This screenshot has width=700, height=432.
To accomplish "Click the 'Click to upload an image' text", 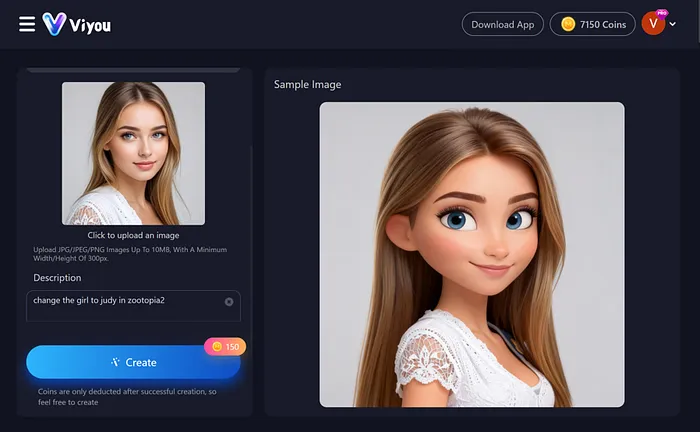I will (x=133, y=235).
